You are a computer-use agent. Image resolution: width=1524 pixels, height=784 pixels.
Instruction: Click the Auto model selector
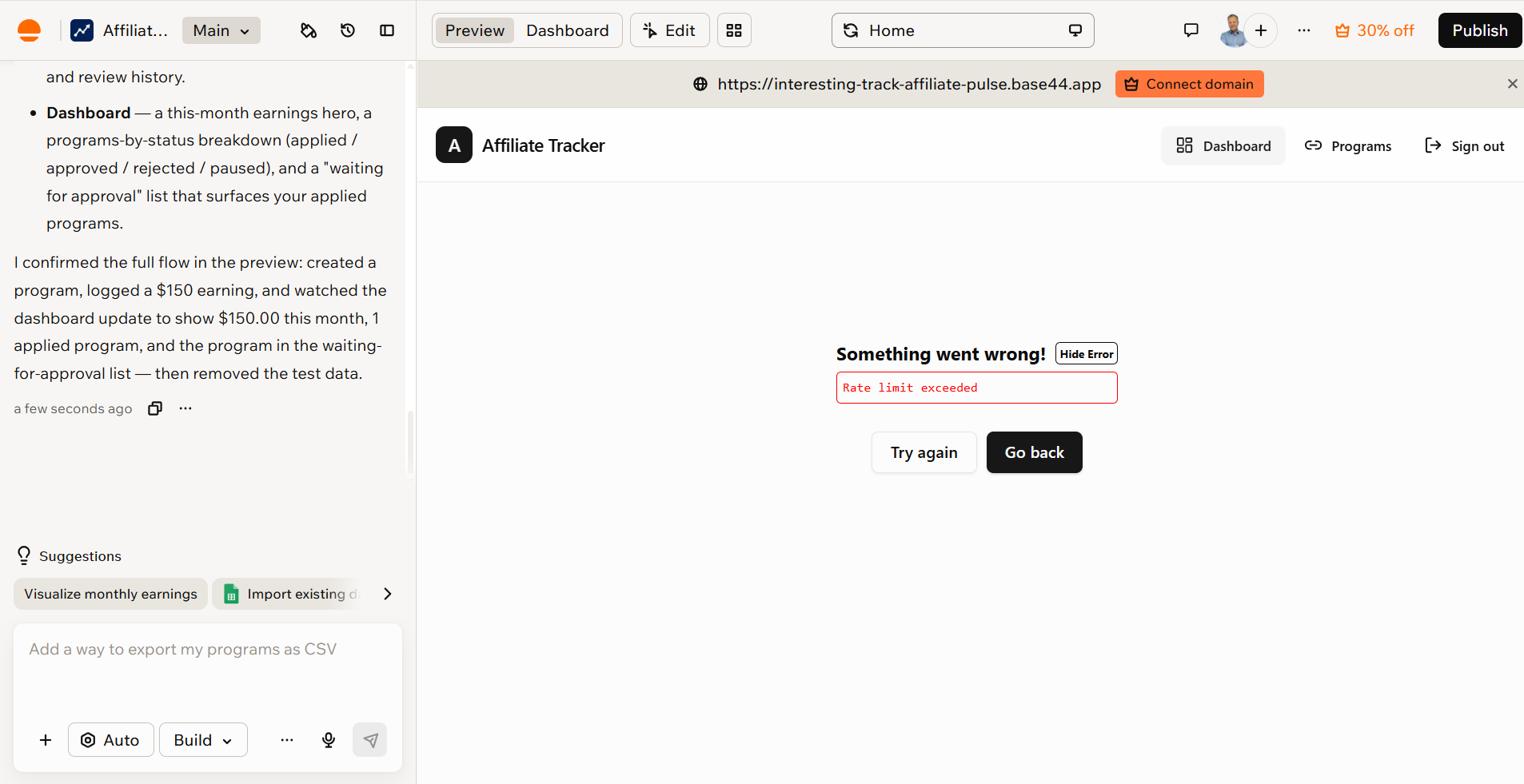(x=110, y=740)
